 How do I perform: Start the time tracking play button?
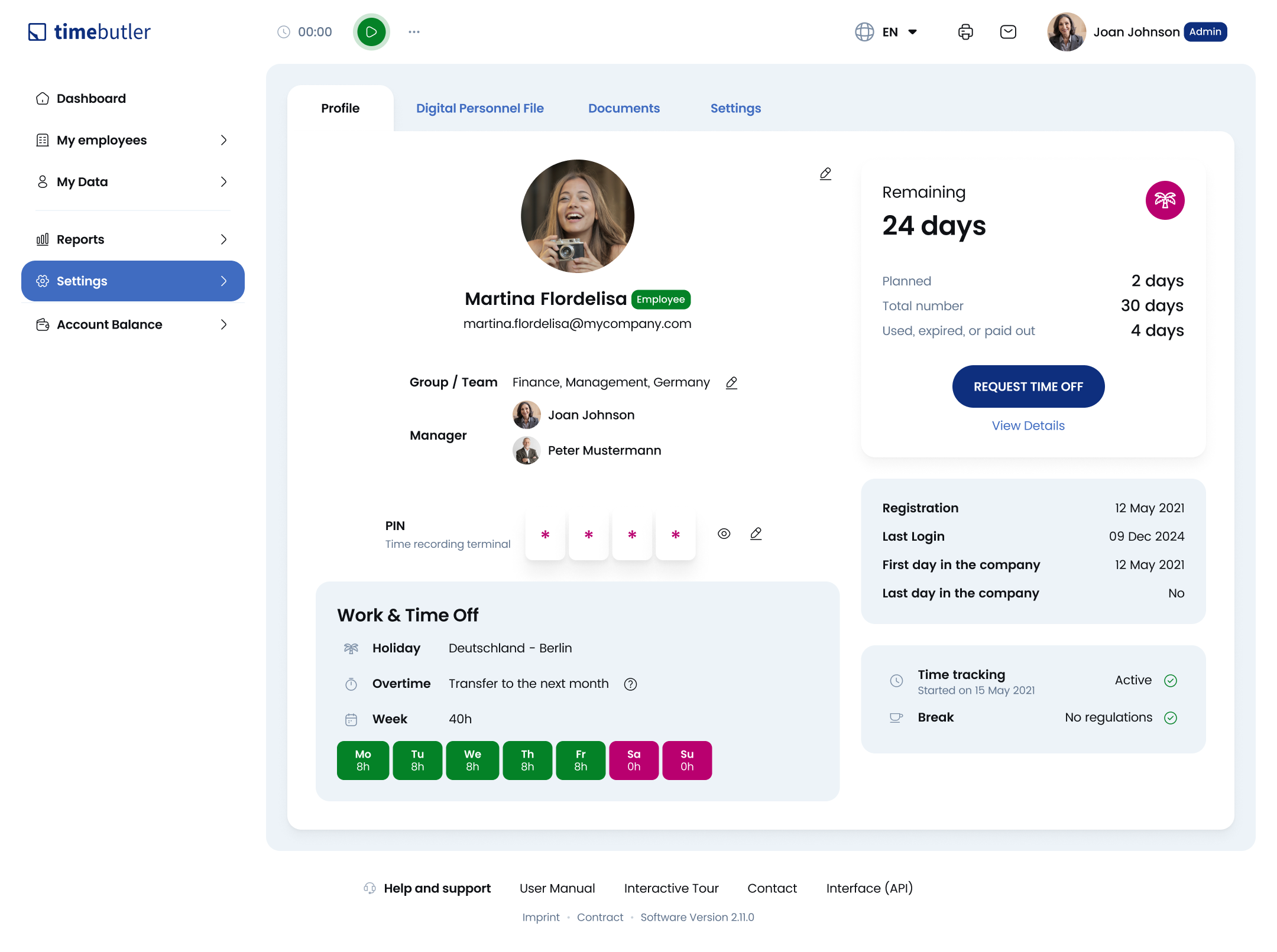tap(371, 32)
